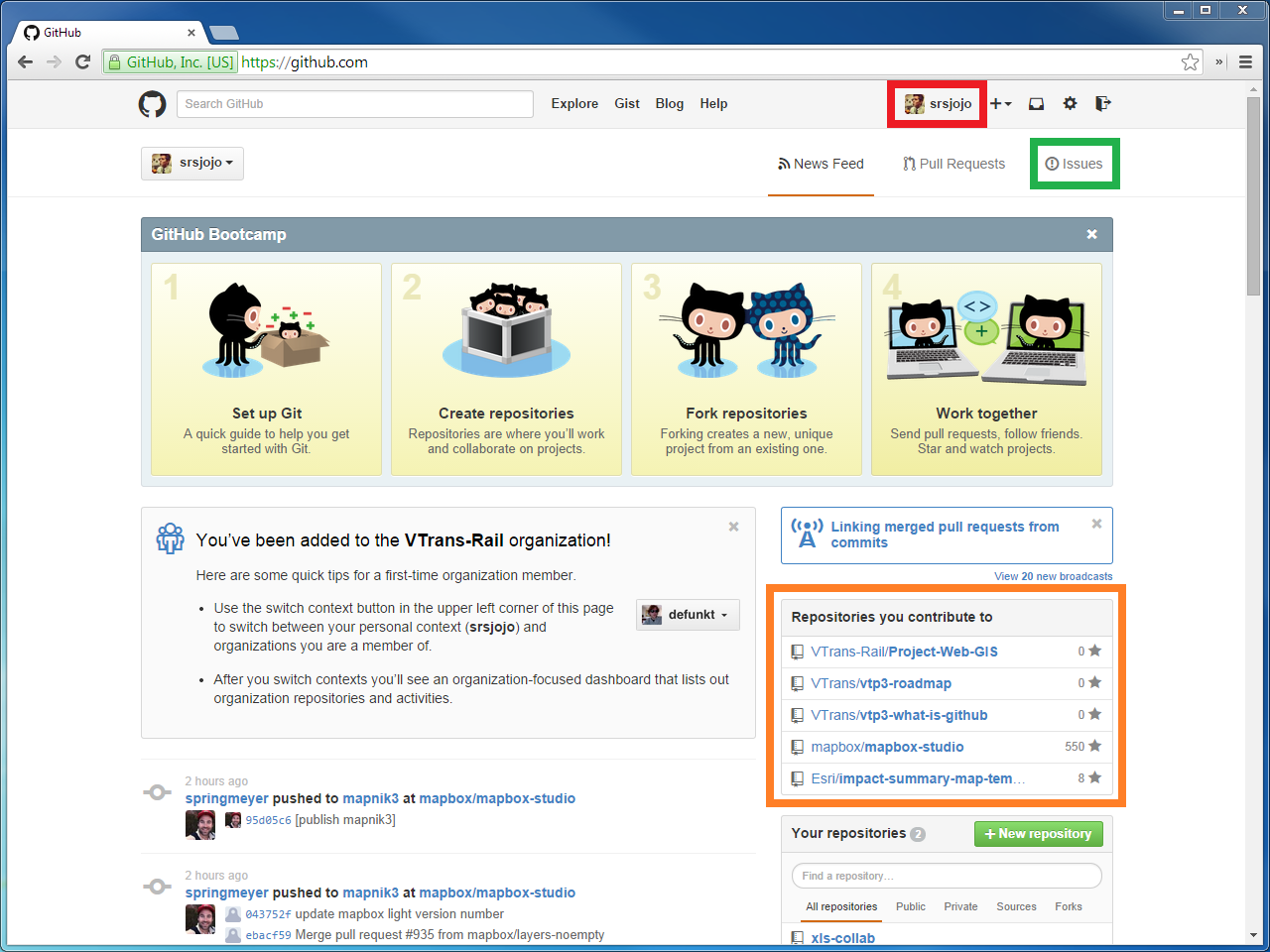Click the browser address bar URL
The width and height of the screenshot is (1270, 952).
305,61
